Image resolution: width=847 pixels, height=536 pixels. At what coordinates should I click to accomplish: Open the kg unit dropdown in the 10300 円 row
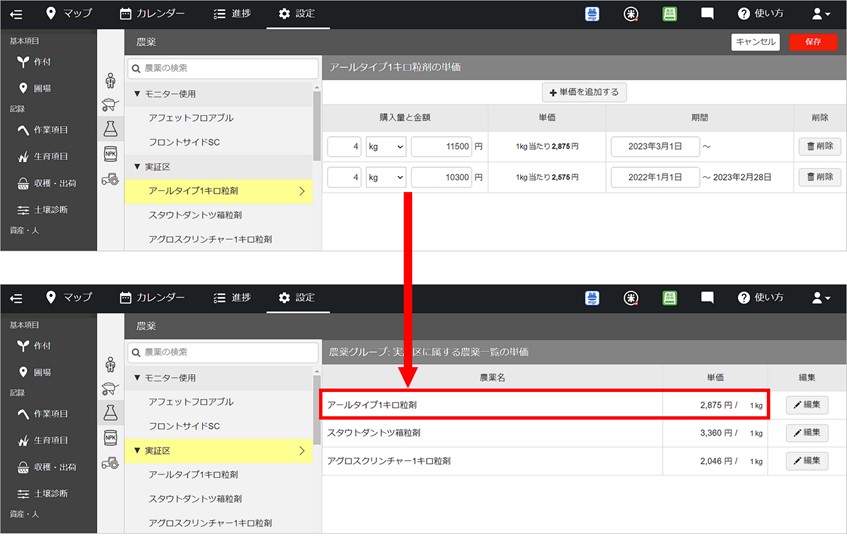385,177
